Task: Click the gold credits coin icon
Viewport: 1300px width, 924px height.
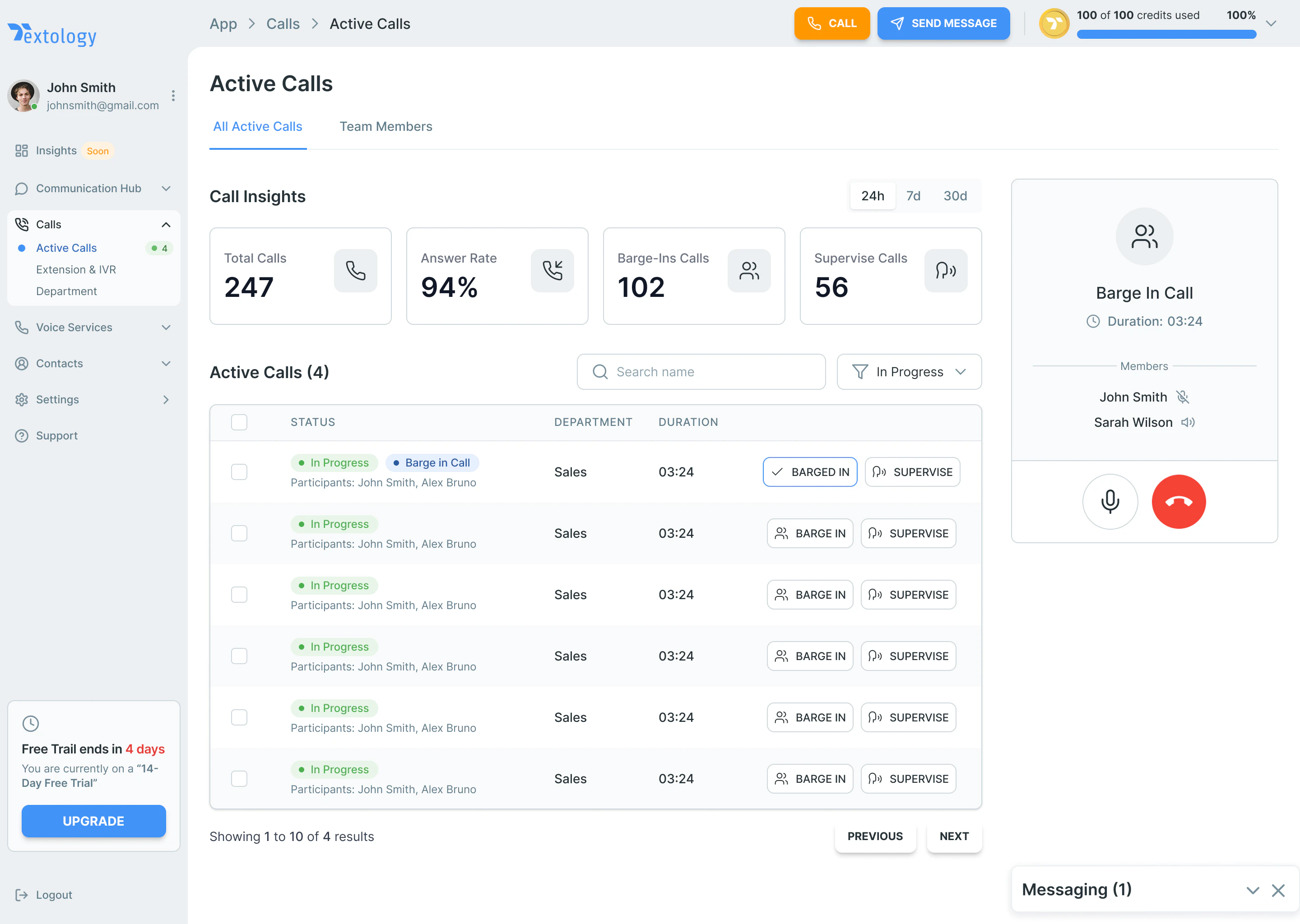Action: [1054, 23]
